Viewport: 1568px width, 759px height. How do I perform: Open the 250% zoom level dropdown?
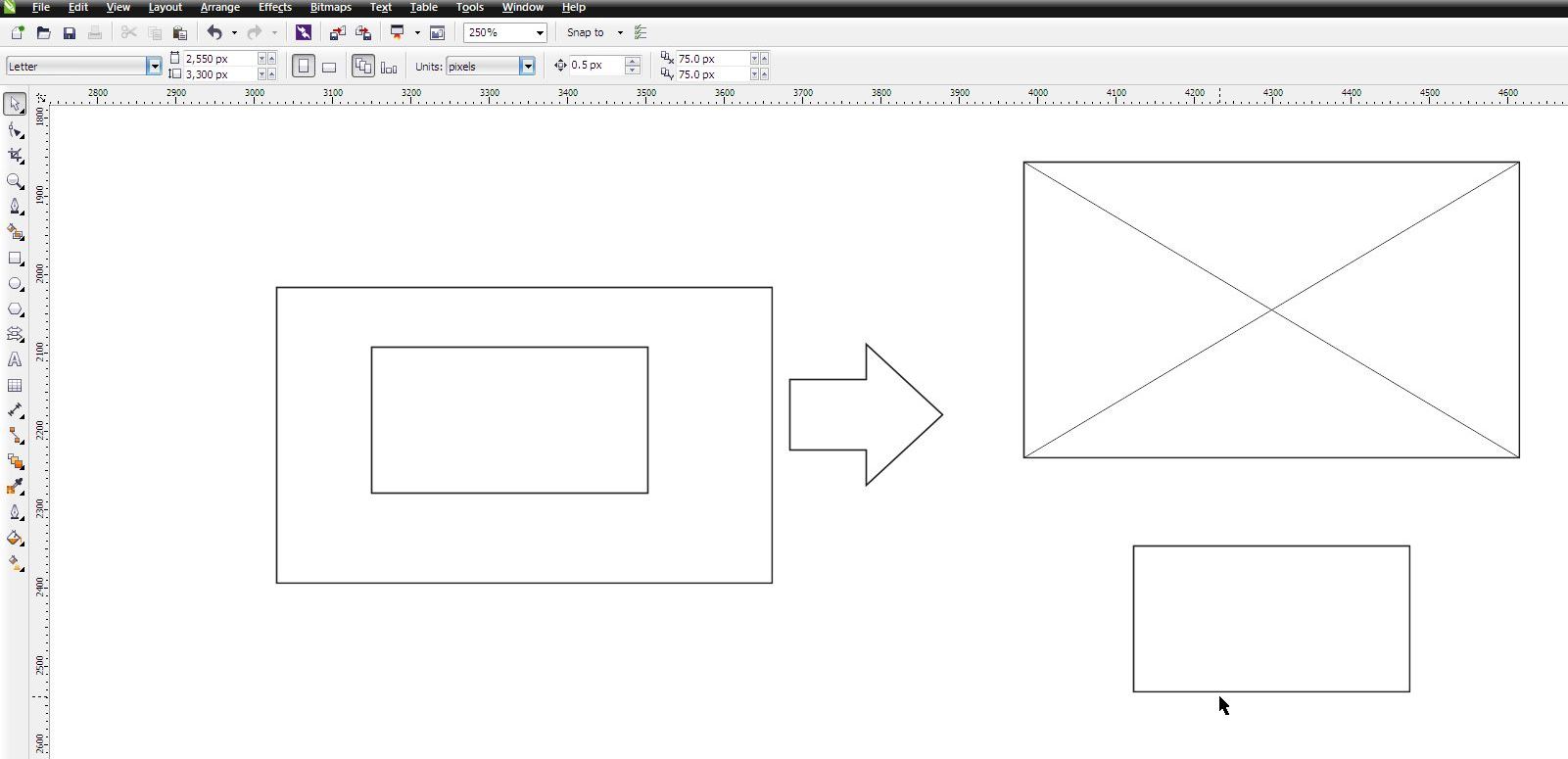(x=539, y=32)
